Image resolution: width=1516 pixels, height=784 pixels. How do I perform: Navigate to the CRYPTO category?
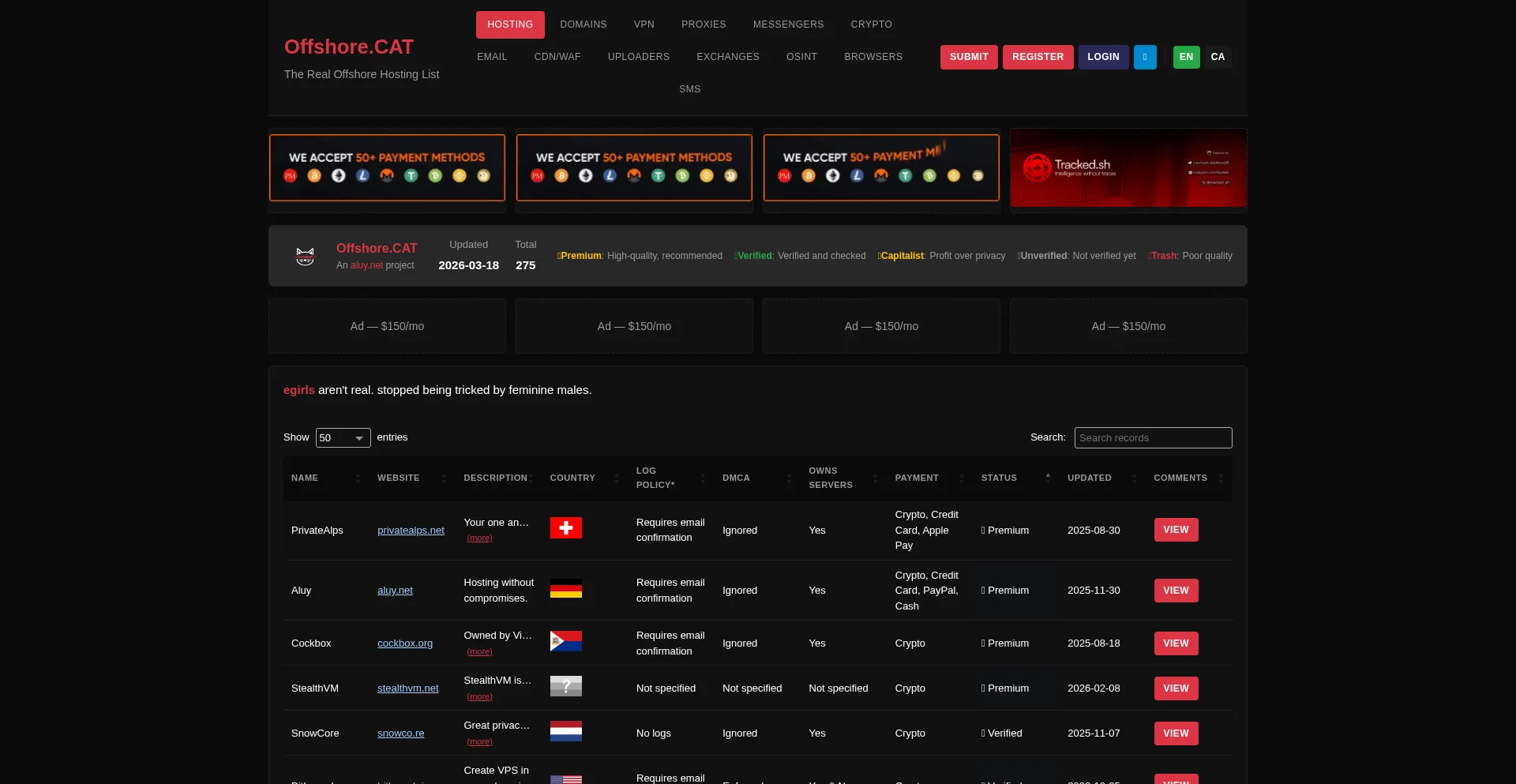click(872, 24)
